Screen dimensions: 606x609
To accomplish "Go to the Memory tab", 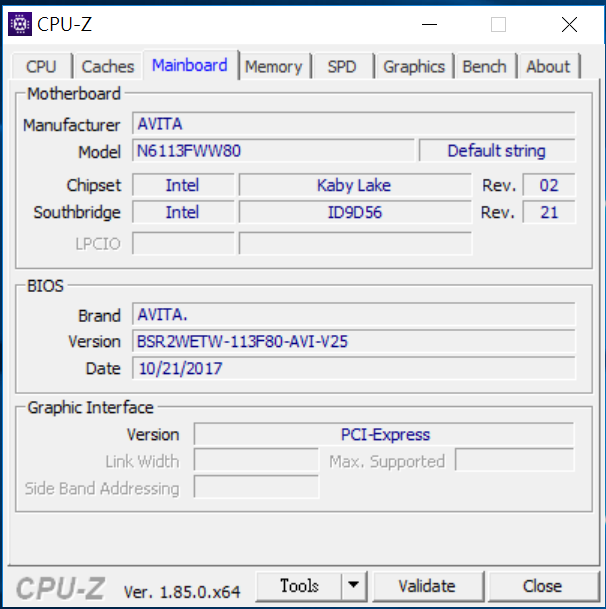I will tap(273, 66).
